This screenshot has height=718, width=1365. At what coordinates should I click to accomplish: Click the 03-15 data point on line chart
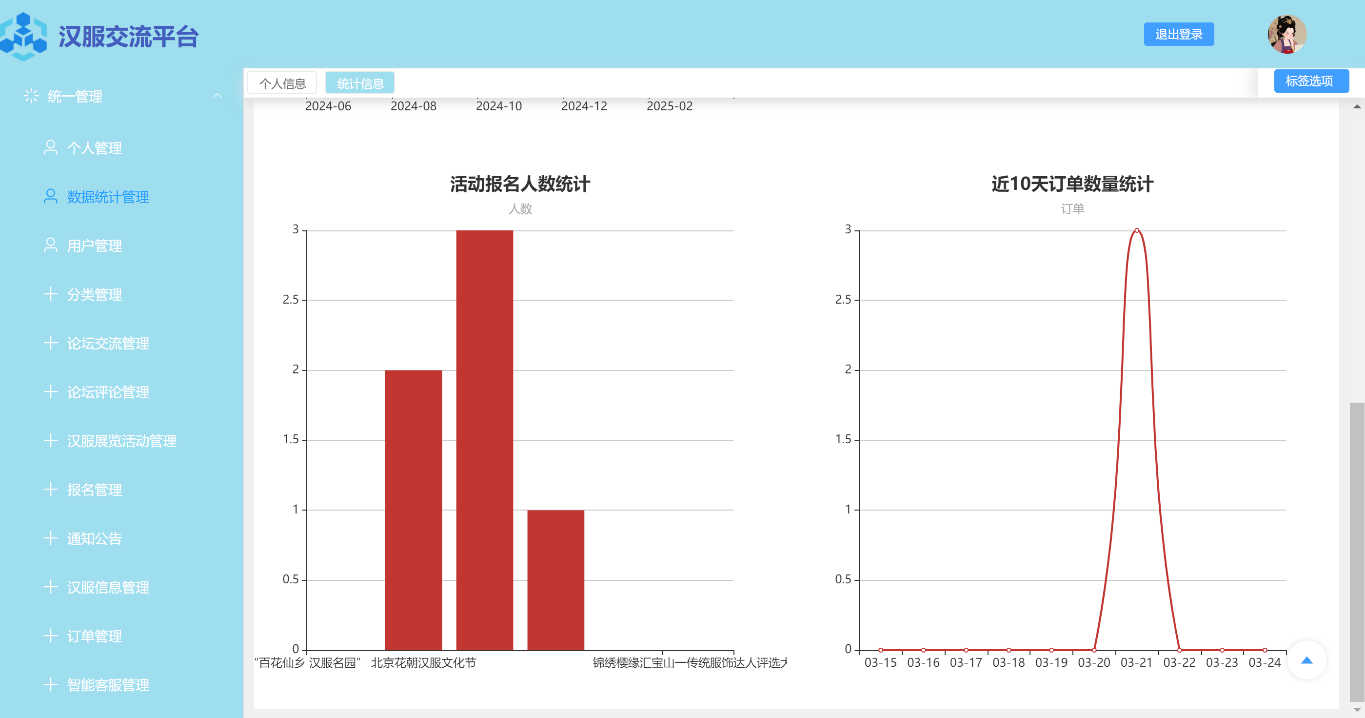(881, 650)
